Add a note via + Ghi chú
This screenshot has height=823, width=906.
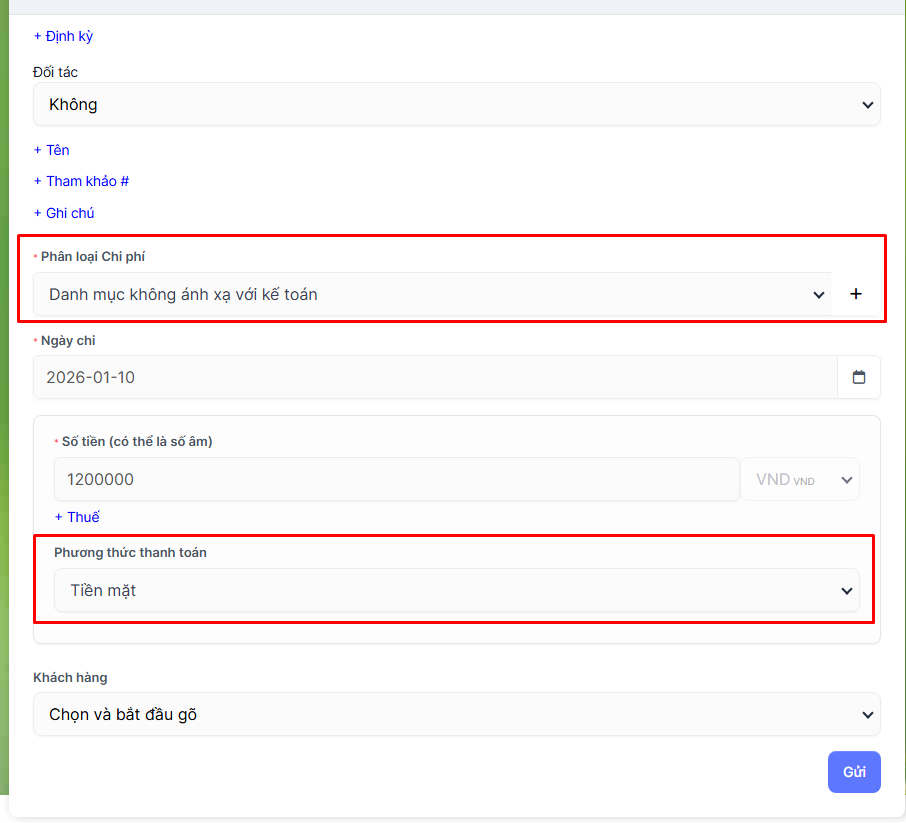click(x=64, y=213)
